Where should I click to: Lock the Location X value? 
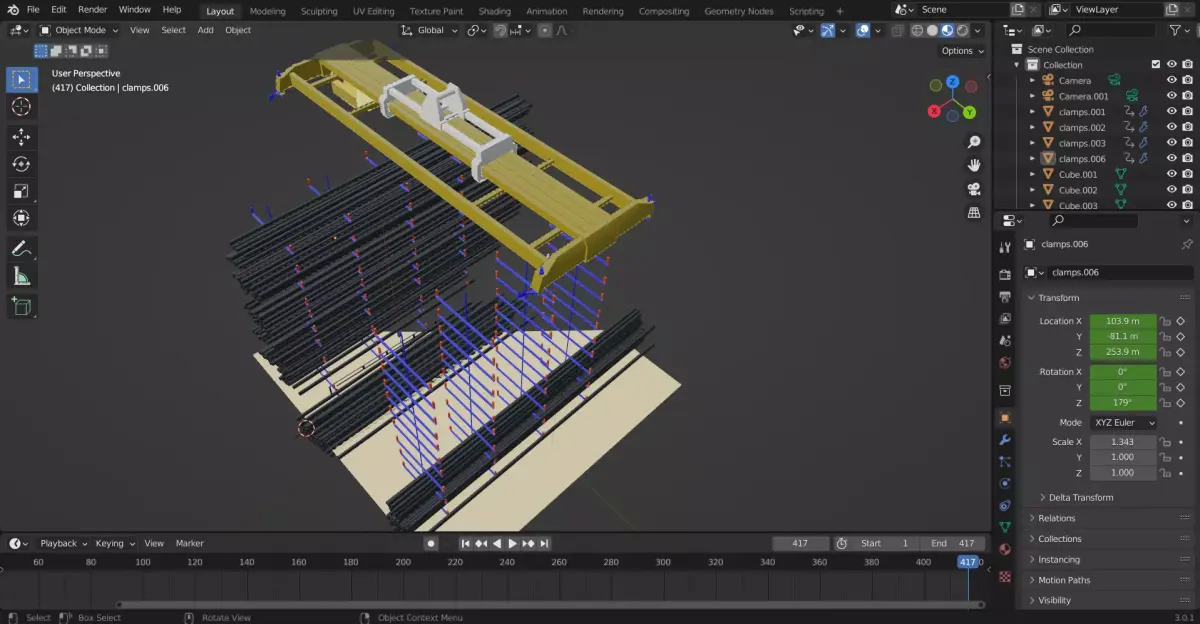[x=1165, y=321]
